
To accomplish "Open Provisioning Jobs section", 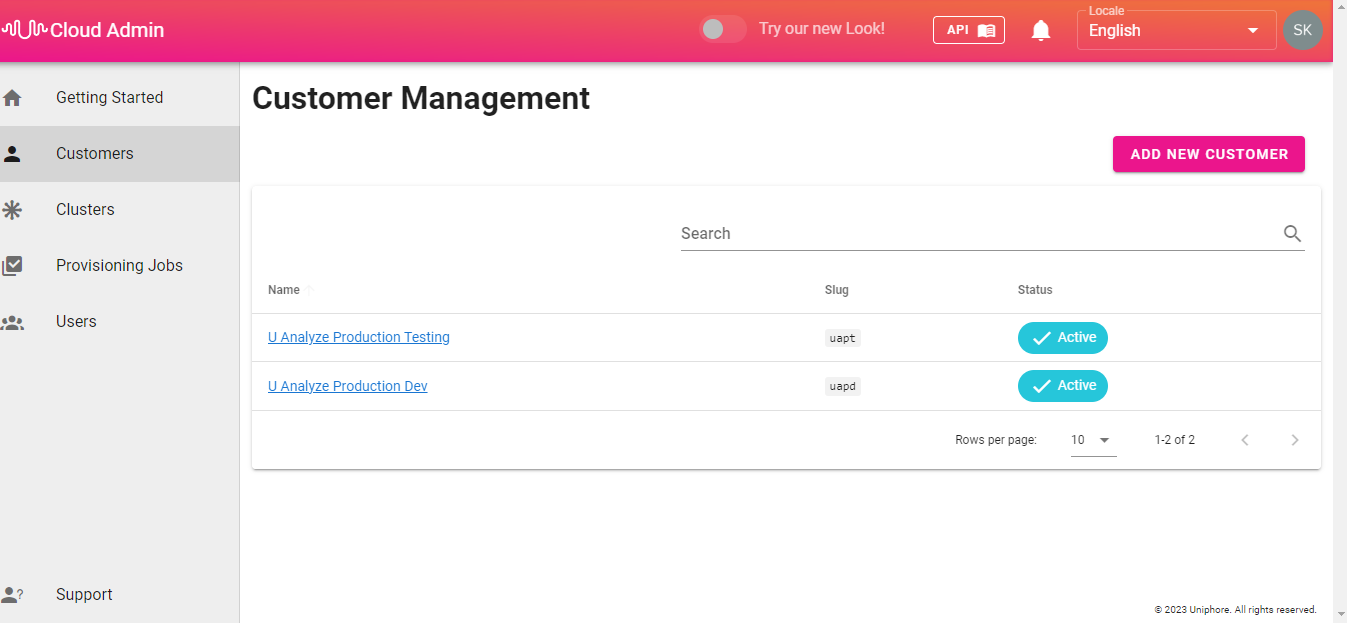I will [x=120, y=266].
